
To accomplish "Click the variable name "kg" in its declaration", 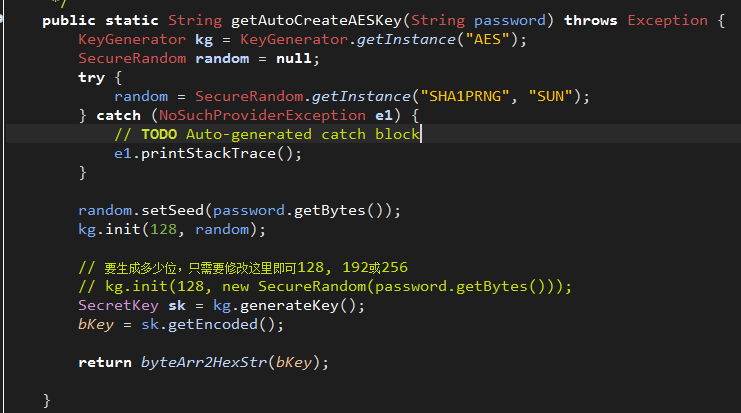I will (x=204, y=40).
